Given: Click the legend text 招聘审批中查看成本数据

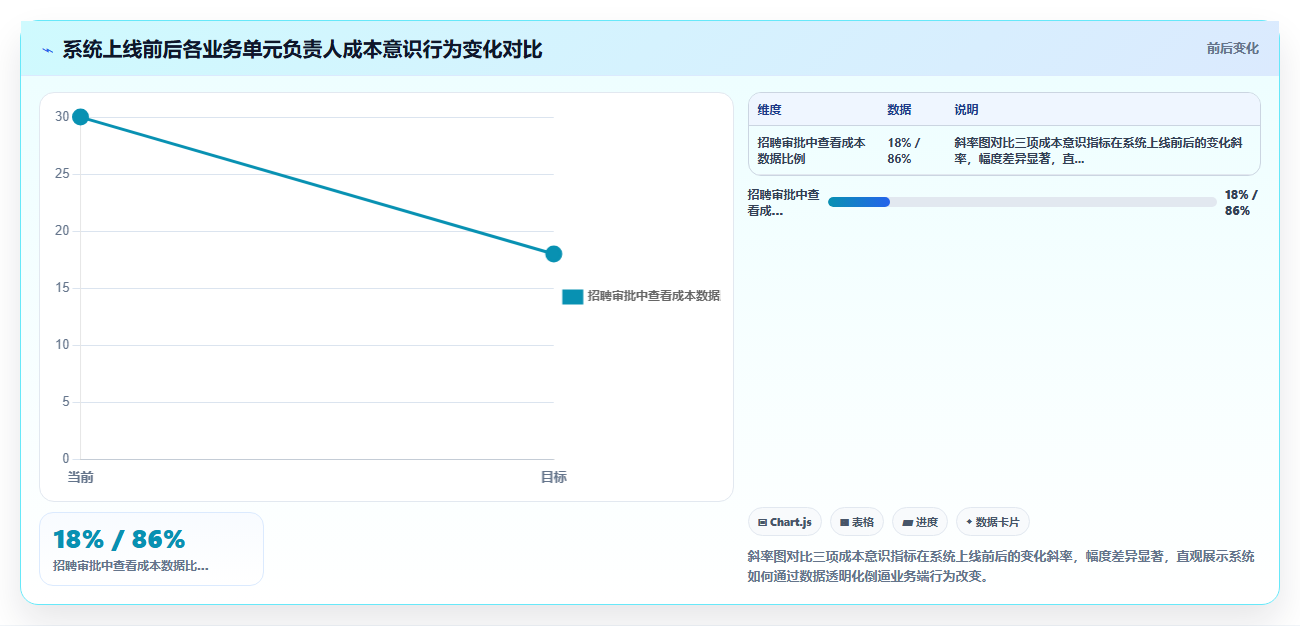Looking at the screenshot, I should (654, 296).
